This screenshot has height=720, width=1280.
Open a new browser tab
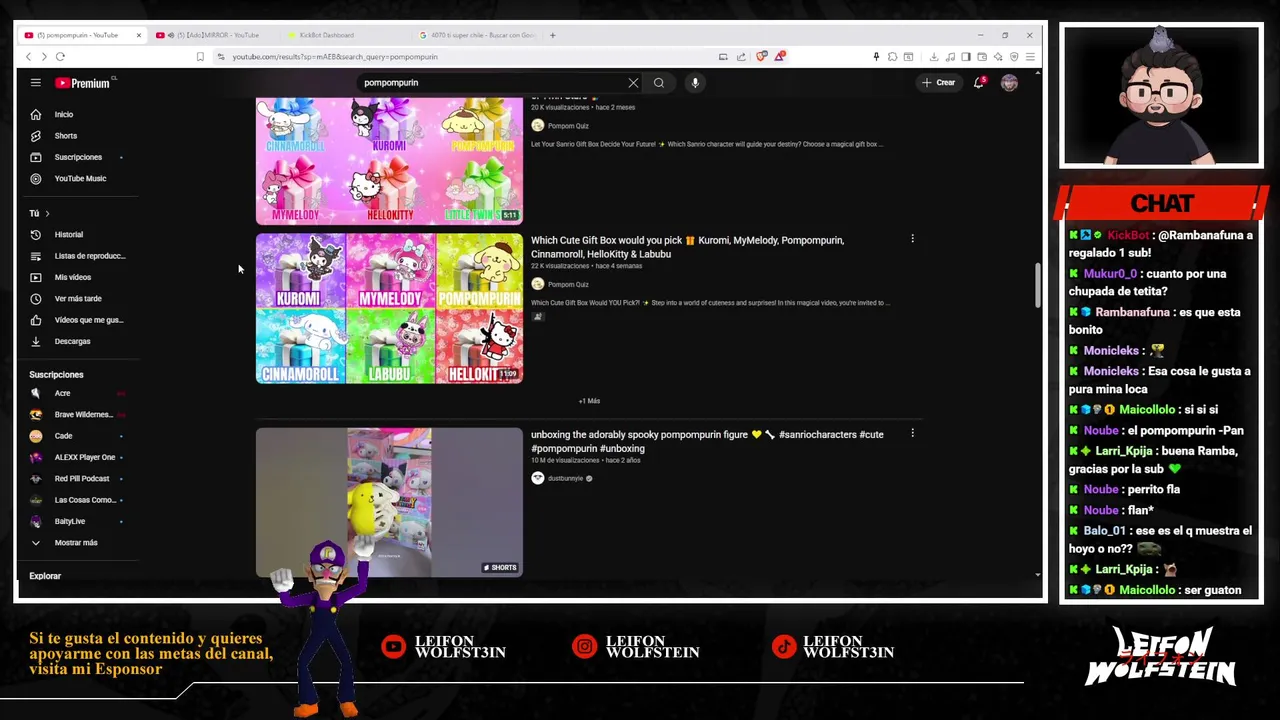coord(553,35)
